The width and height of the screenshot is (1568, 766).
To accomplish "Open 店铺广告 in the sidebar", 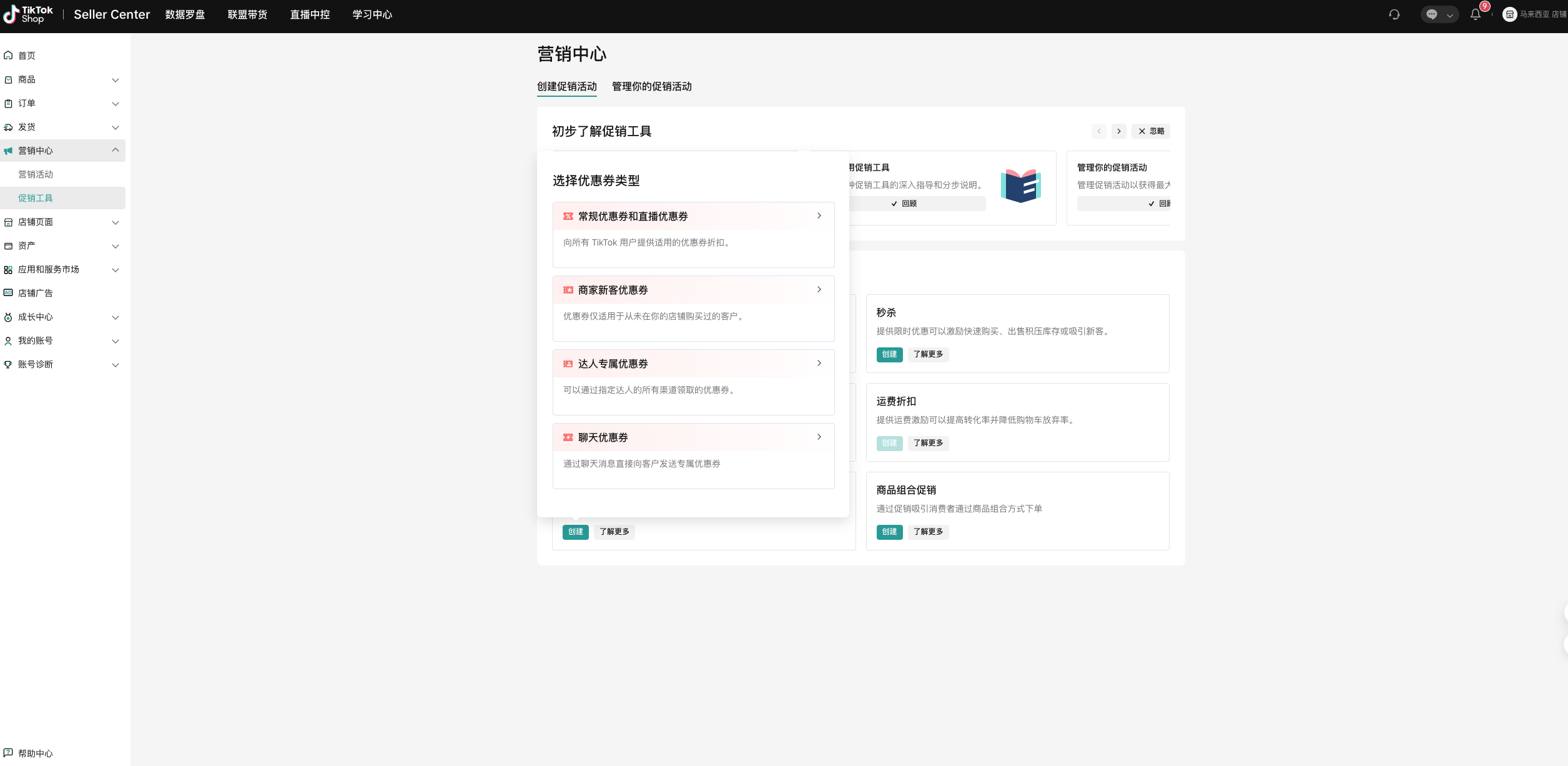I will pyautogui.click(x=35, y=293).
